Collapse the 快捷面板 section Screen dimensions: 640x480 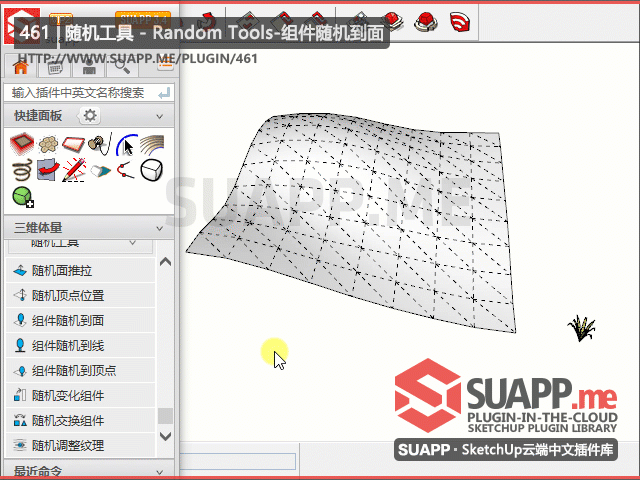(x=160, y=116)
